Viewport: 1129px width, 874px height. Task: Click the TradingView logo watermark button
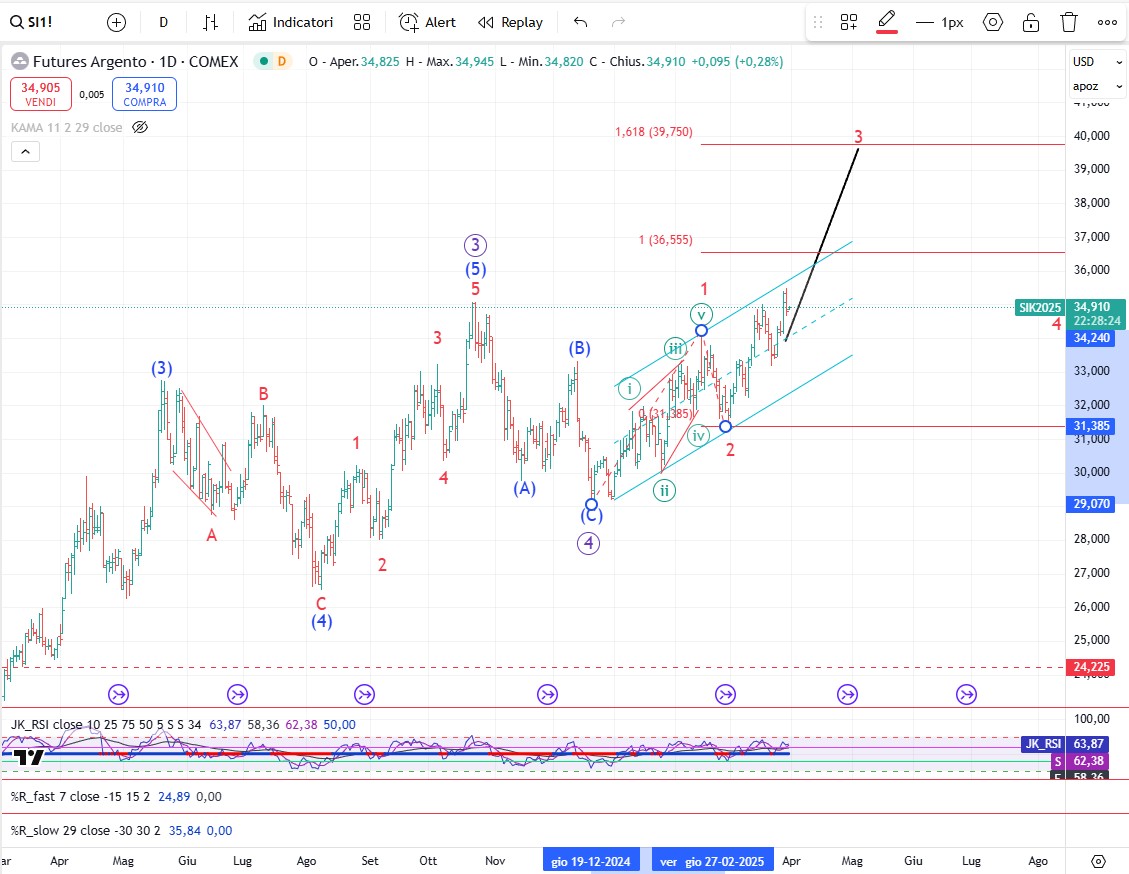[x=30, y=757]
